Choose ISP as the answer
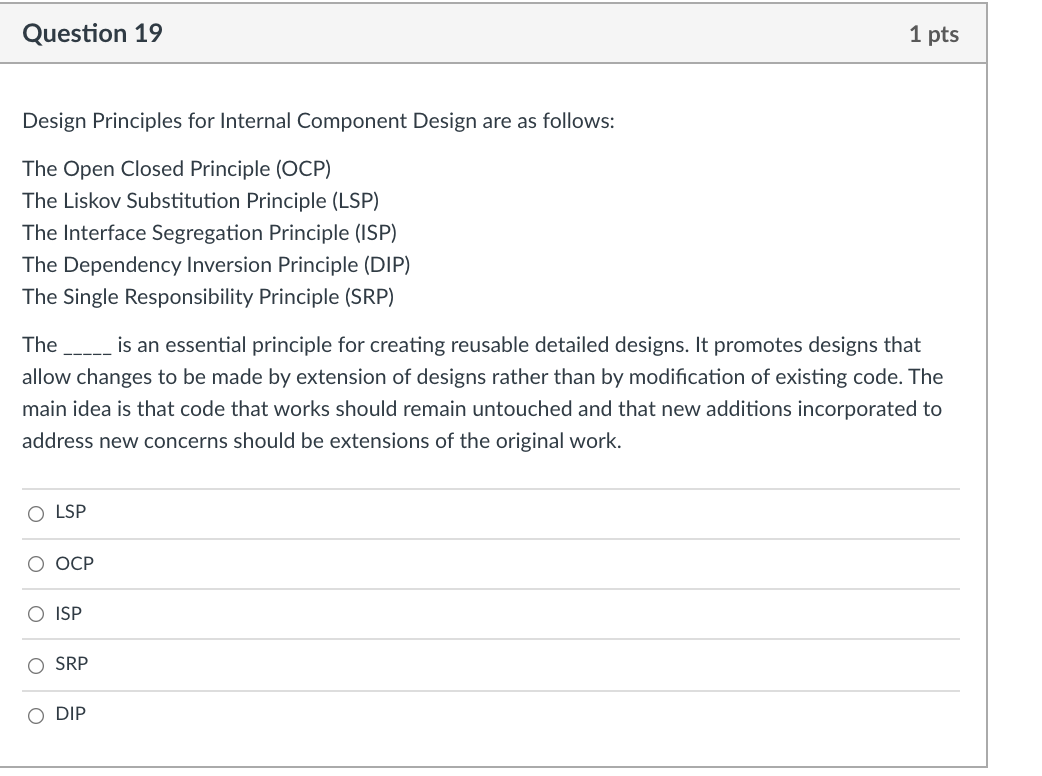1042x776 pixels. 36,614
